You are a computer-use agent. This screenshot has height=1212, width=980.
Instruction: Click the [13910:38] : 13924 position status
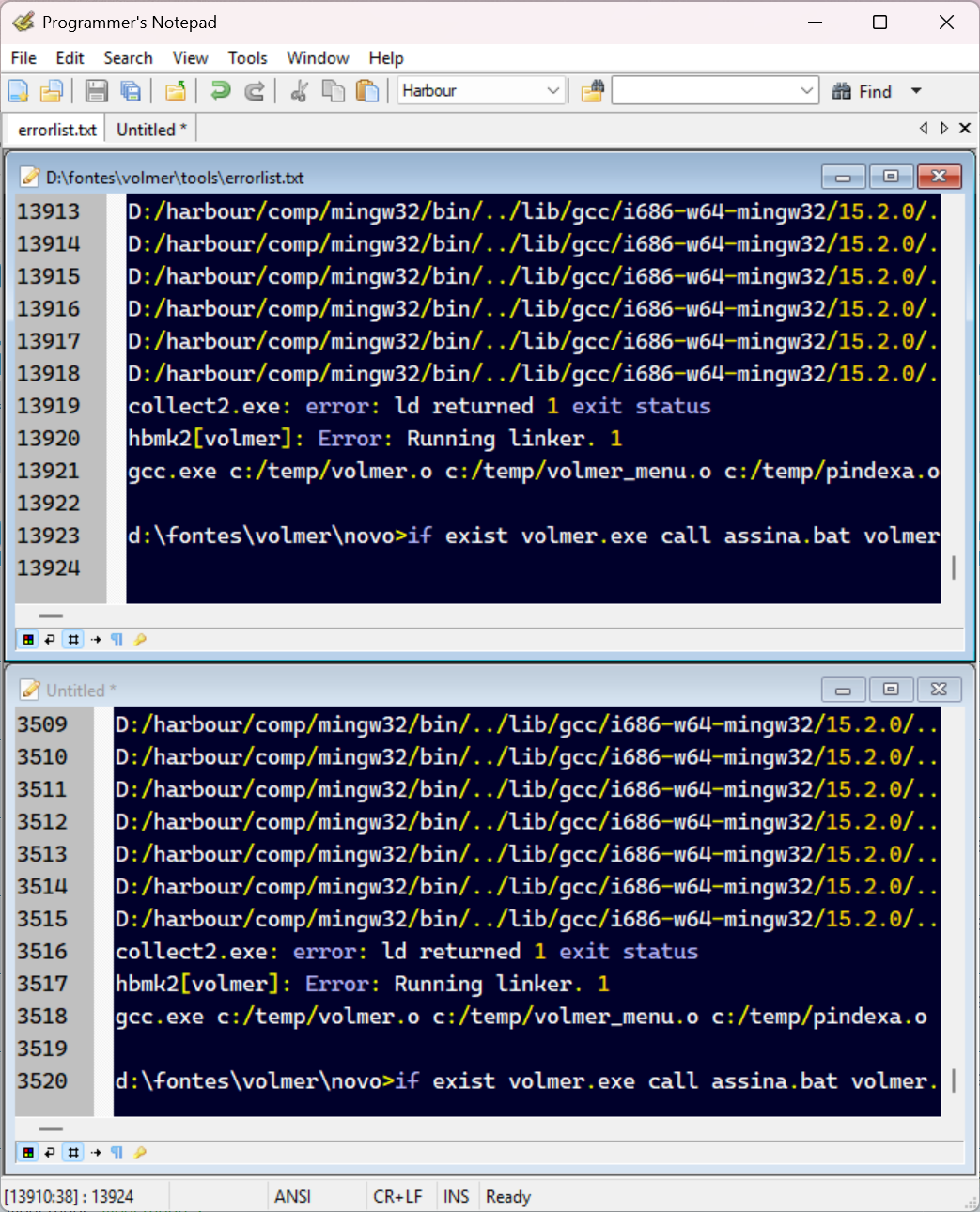69,1196
